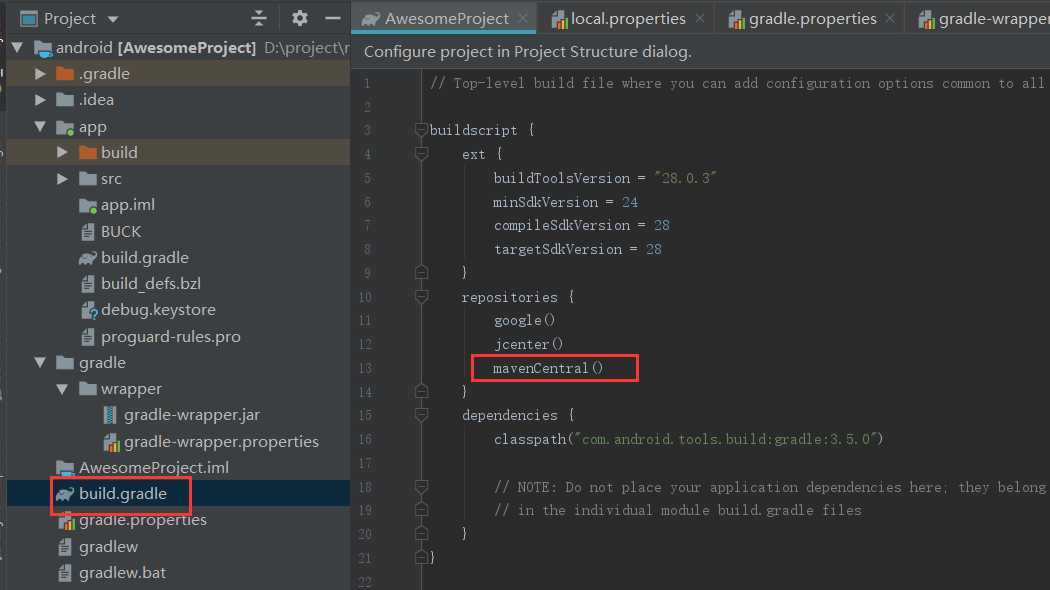Fold the NOTE comment at line 18
The height and width of the screenshot is (590, 1050).
(421, 487)
